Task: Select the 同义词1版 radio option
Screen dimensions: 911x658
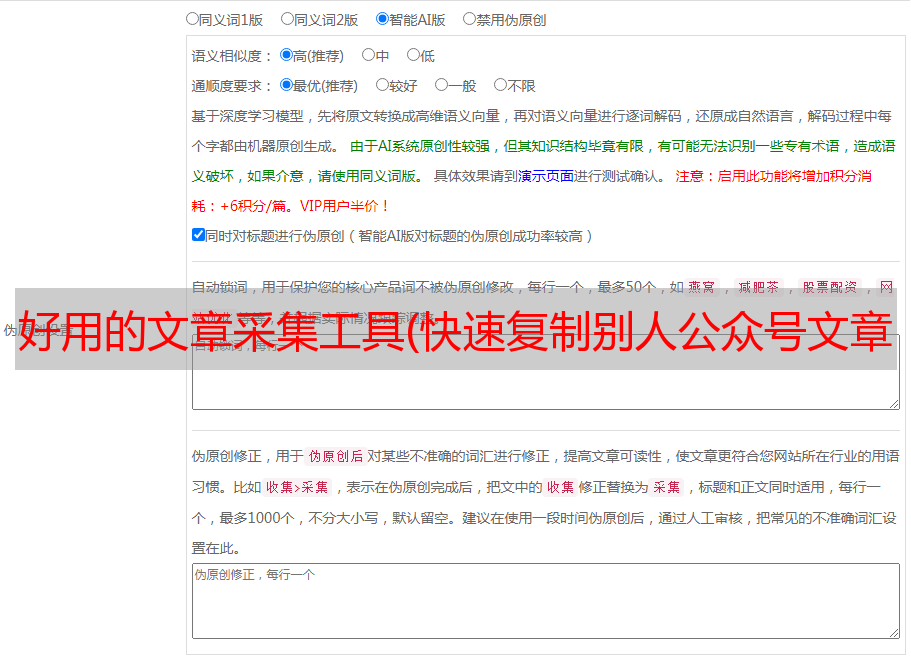Action: [192, 19]
